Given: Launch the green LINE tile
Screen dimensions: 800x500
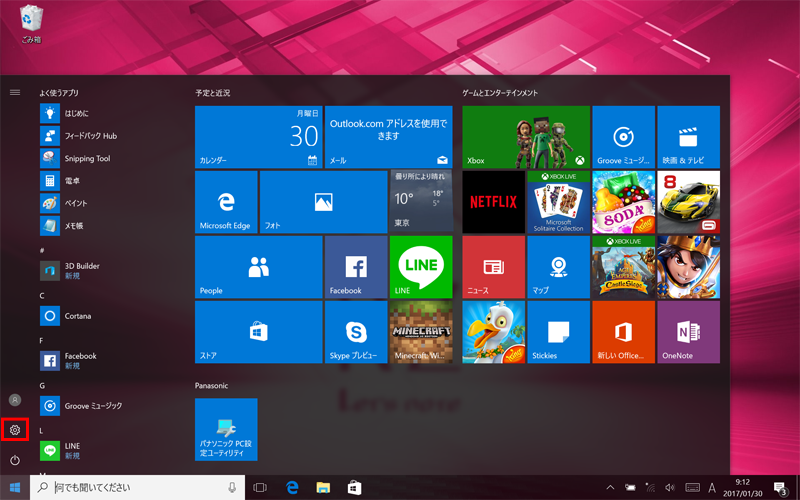Looking at the screenshot, I should (x=421, y=267).
